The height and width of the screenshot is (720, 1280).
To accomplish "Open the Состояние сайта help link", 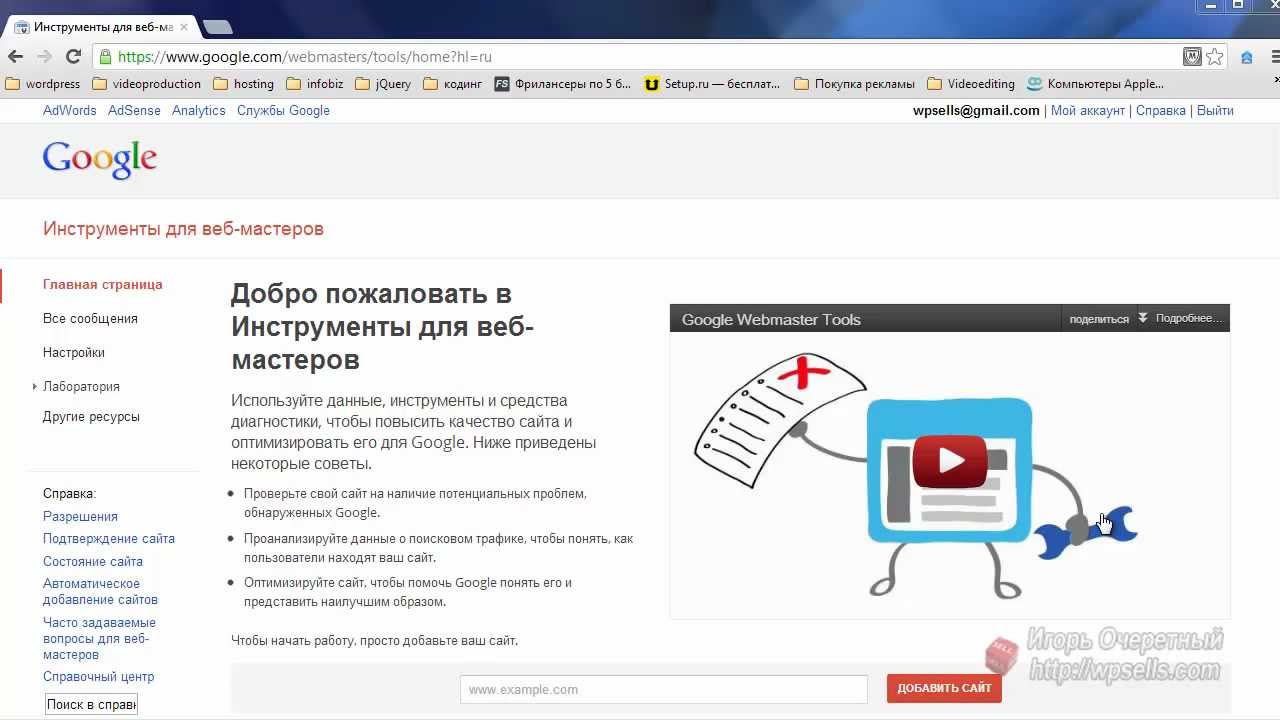I will (x=93, y=561).
